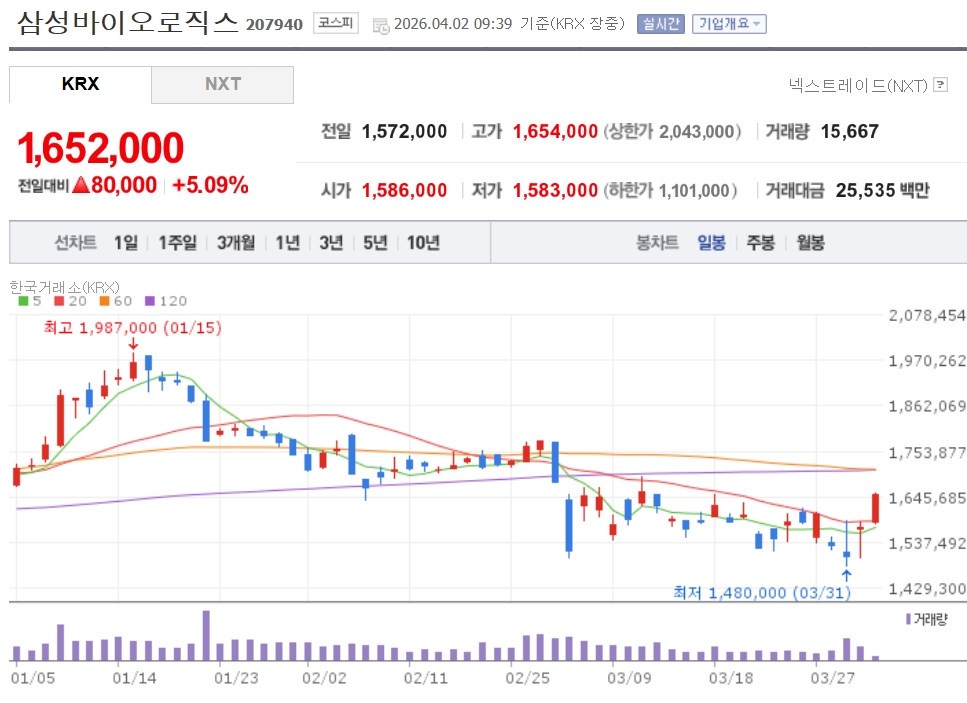This screenshot has width=967, height=703.
Task: Click the trading value 25,535 백만
Action: tap(883, 191)
